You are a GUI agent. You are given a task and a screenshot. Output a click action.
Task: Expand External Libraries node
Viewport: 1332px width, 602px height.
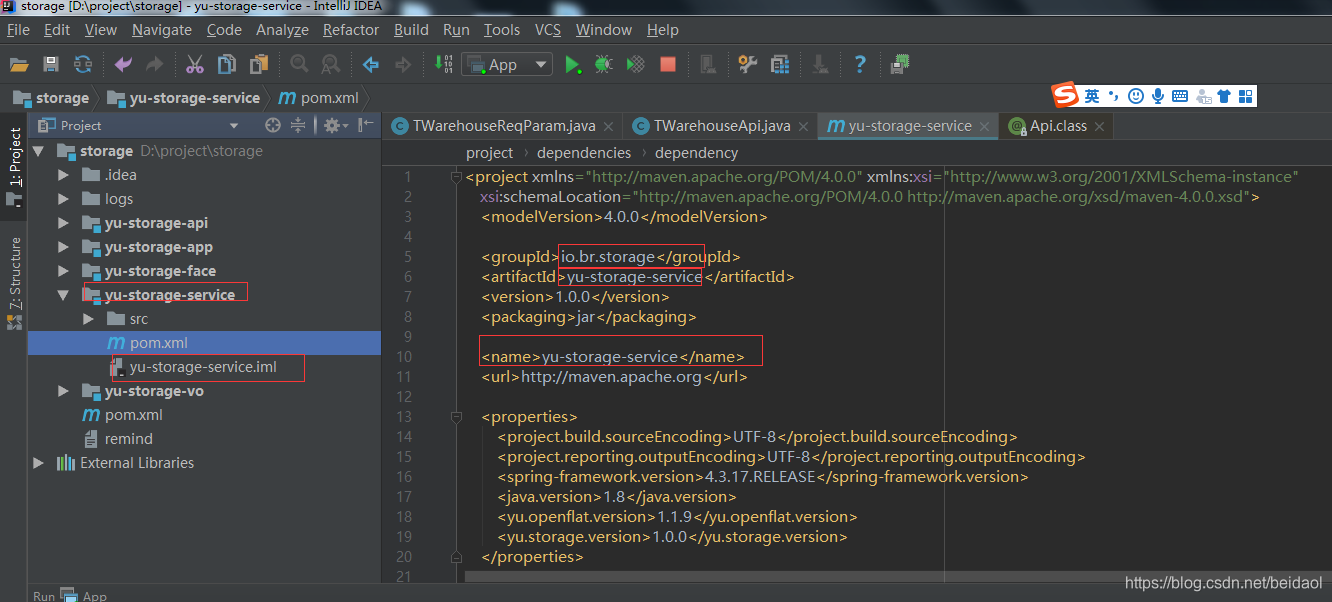[39, 463]
